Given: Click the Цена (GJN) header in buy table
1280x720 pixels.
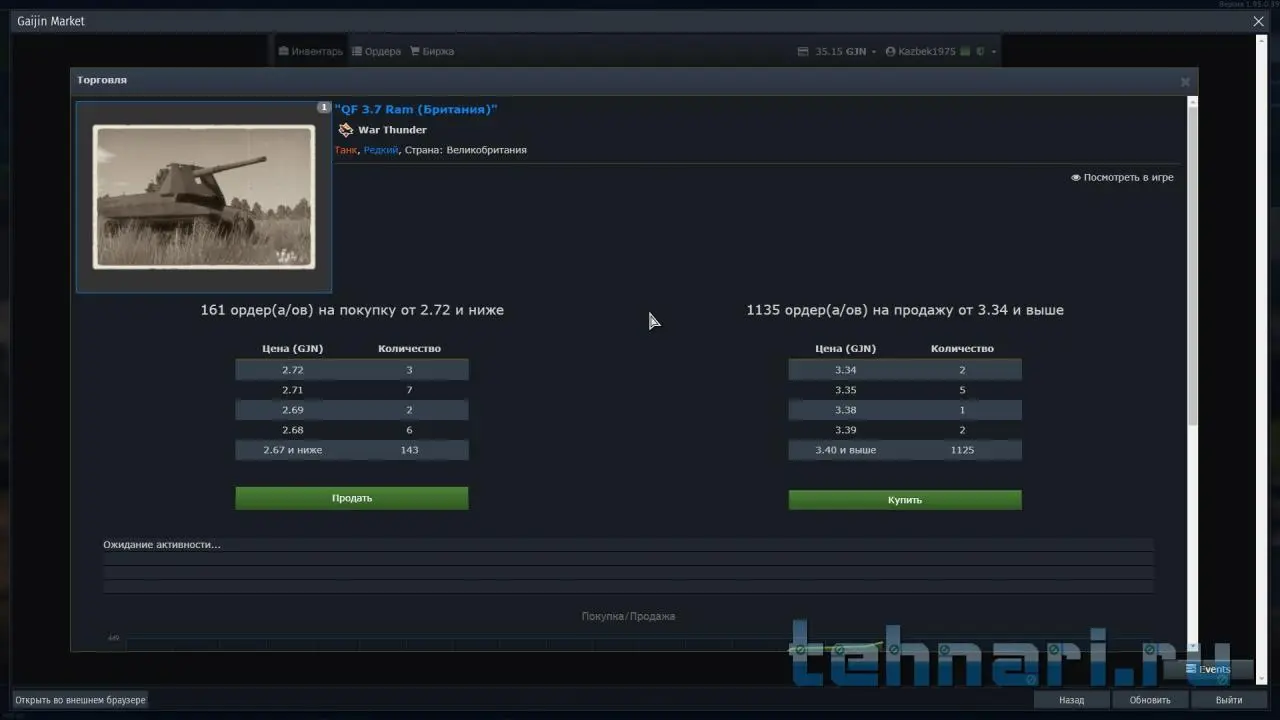Looking at the screenshot, I should click(293, 349).
